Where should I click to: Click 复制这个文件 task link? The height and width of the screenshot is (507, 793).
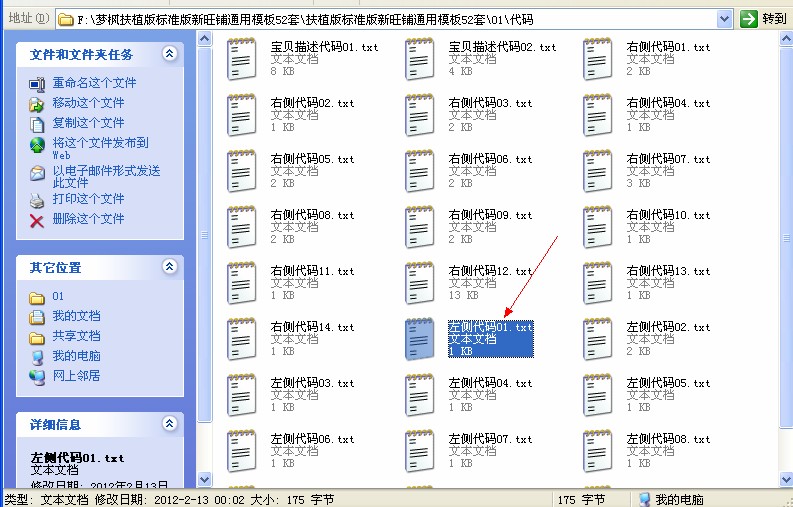[89, 122]
